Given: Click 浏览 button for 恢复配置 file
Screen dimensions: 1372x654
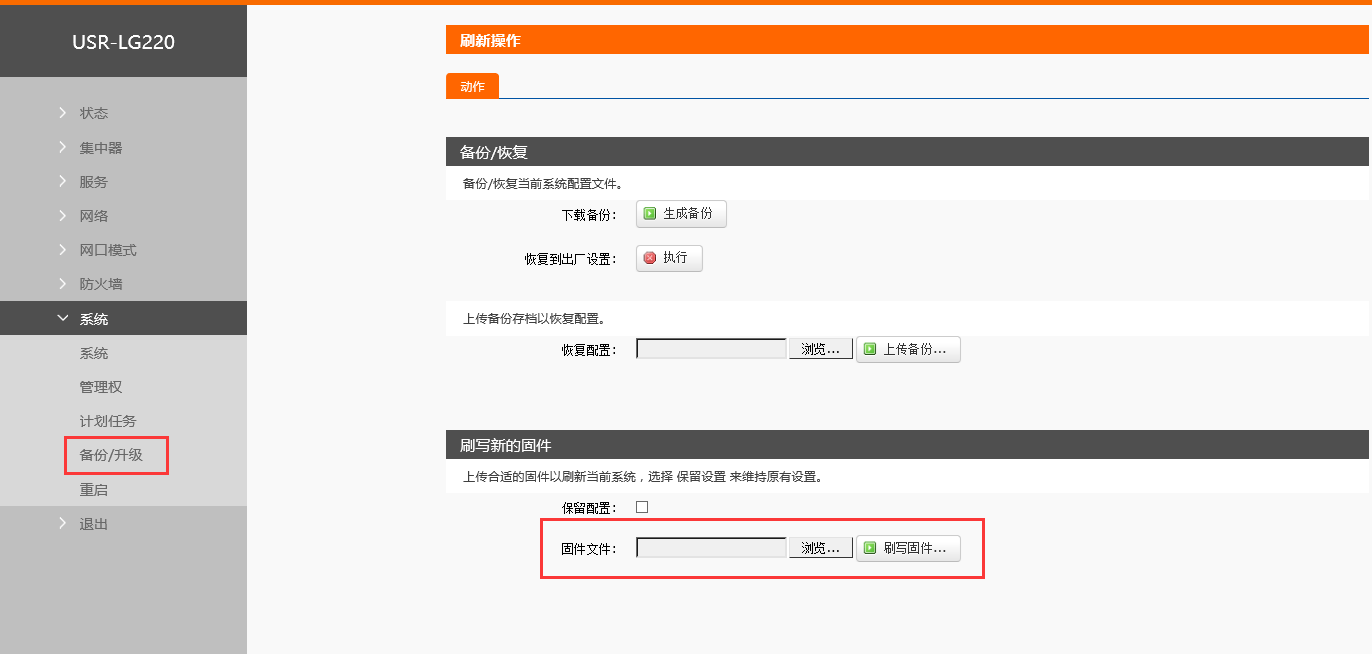Looking at the screenshot, I should 820,349.
